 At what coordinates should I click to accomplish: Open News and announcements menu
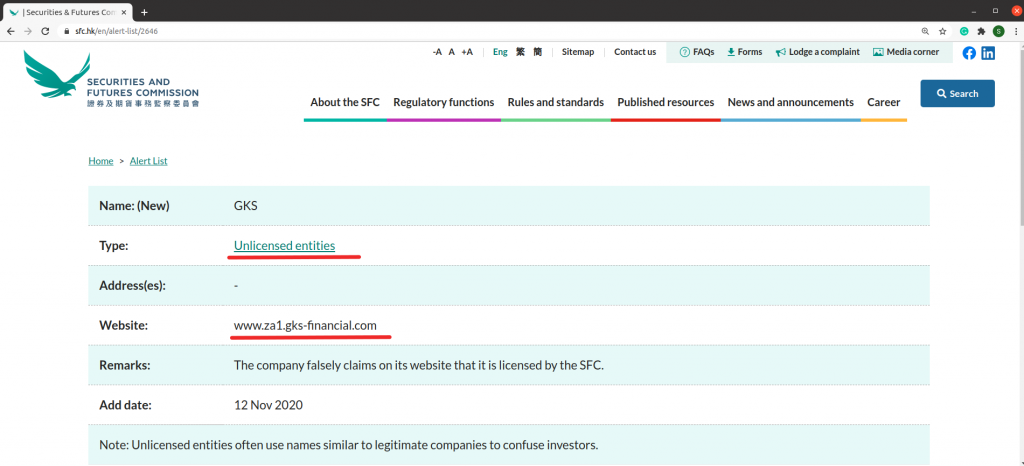pos(790,102)
